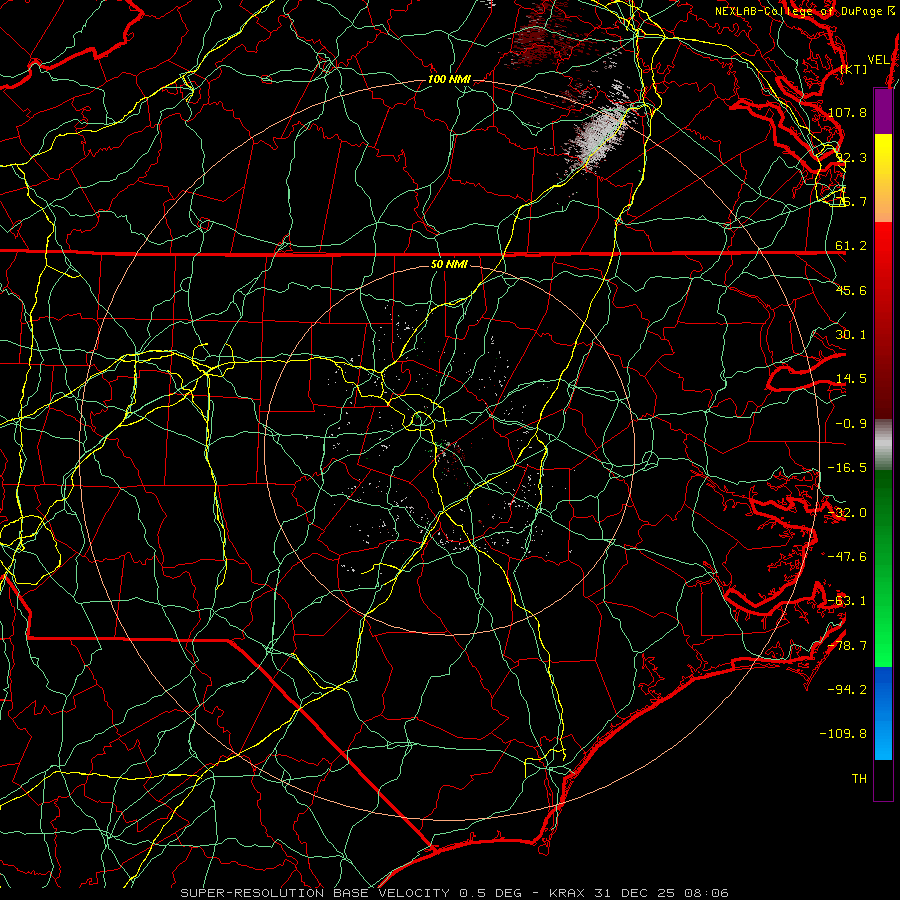Click the [KT] units label
900x900 pixels.
(854, 69)
